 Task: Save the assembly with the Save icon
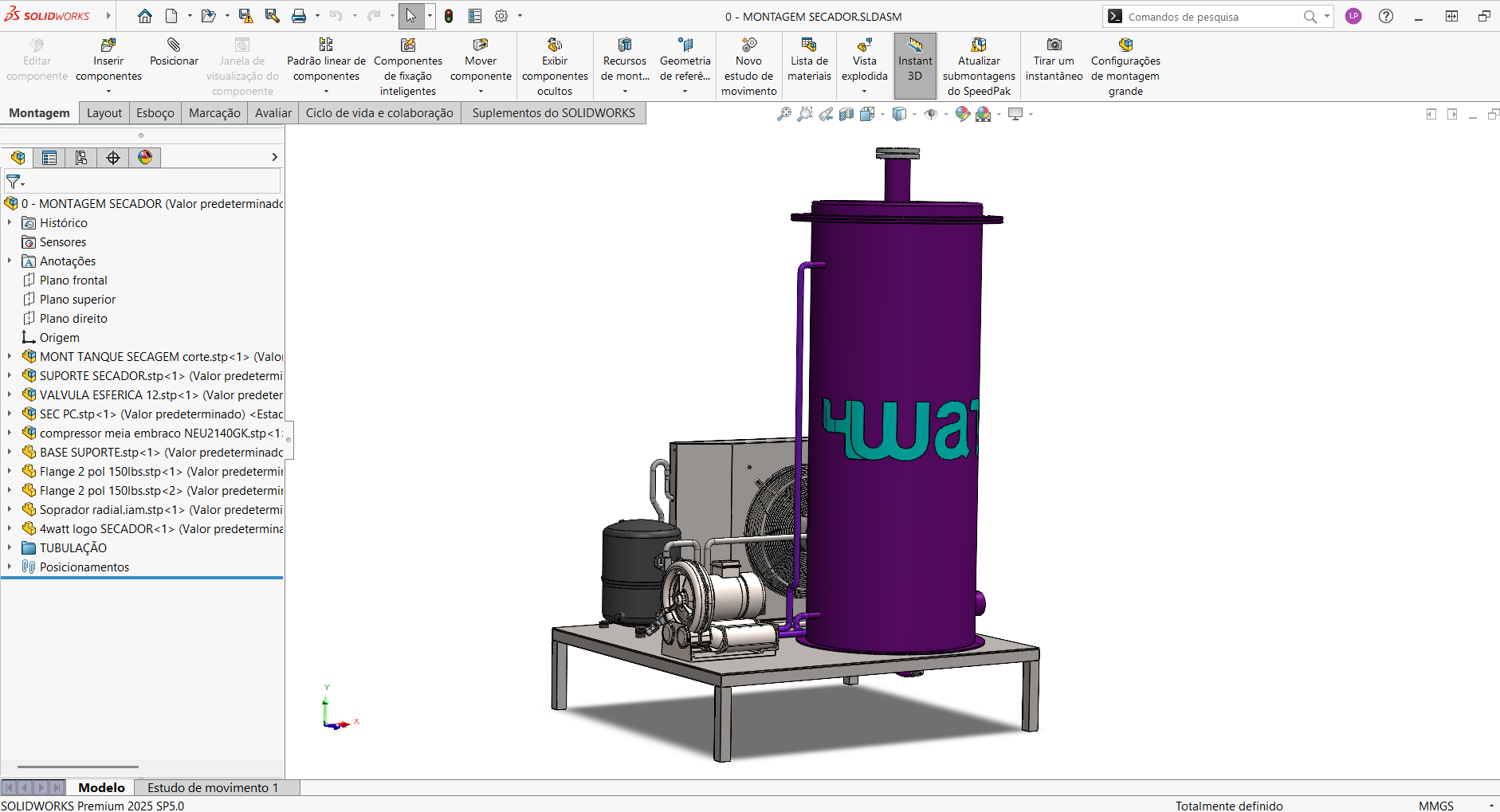tap(245, 16)
